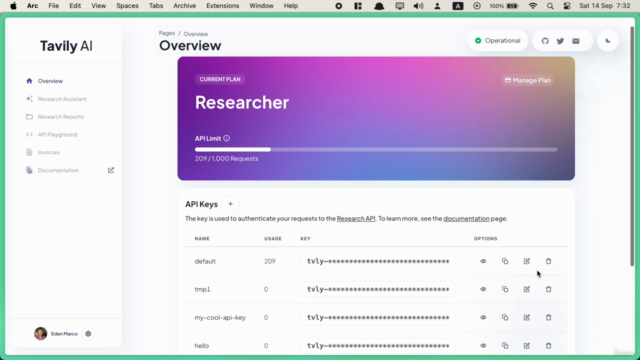The width and height of the screenshot is (640, 360).
Task: Copy the default API key
Action: click(505, 261)
